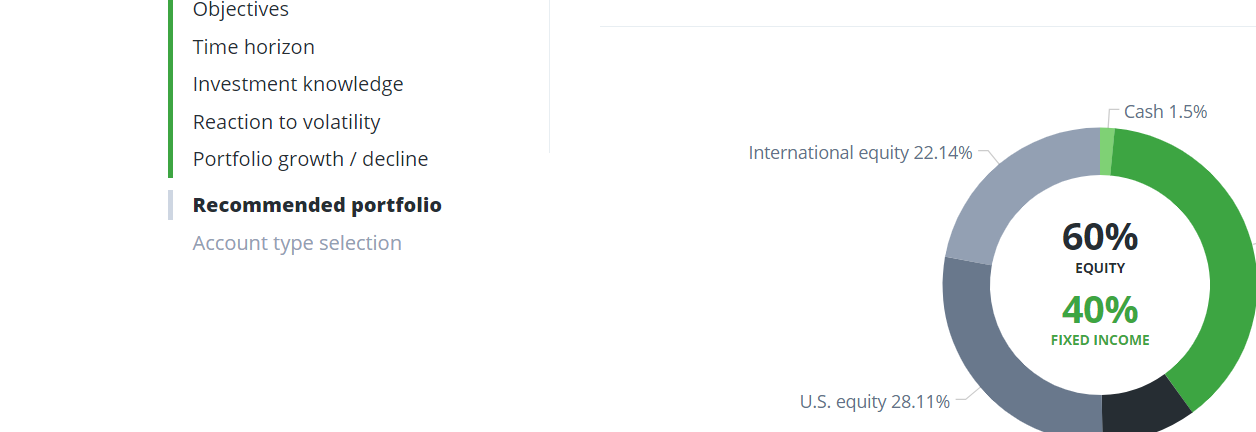Click the indicator bar beside Recommended portfolio

coord(171,205)
